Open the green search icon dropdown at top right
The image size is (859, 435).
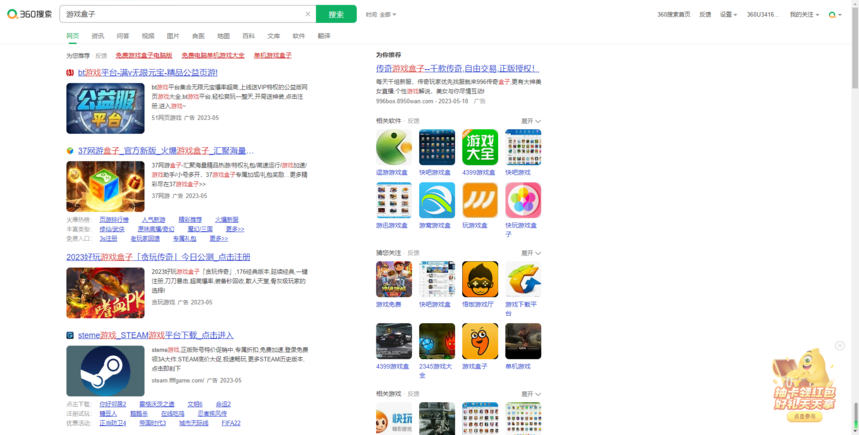[835, 15]
